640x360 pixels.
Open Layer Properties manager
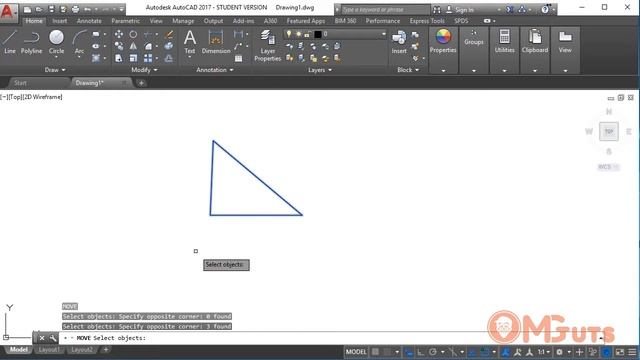pos(267,45)
